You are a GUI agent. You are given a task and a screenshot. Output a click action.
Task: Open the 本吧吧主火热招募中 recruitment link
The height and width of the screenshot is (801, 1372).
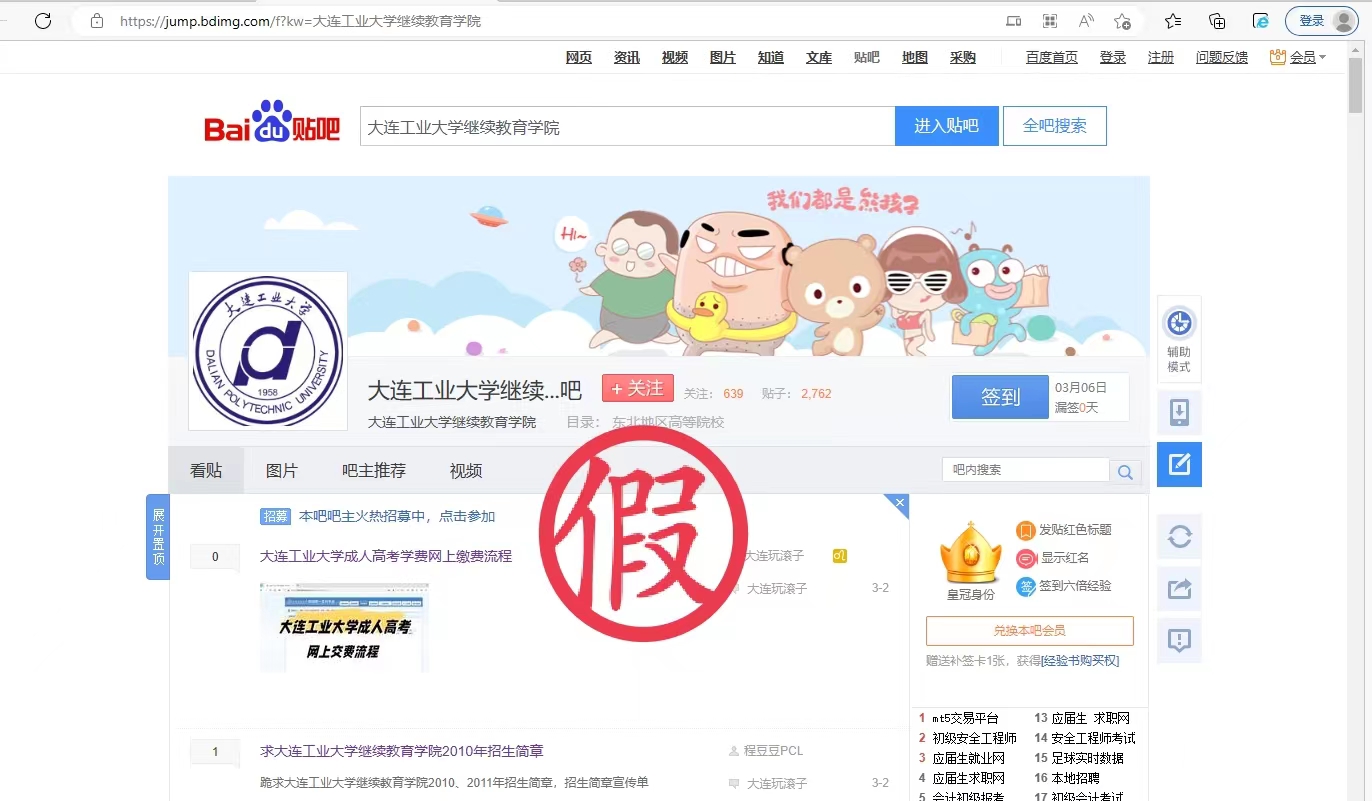397,516
